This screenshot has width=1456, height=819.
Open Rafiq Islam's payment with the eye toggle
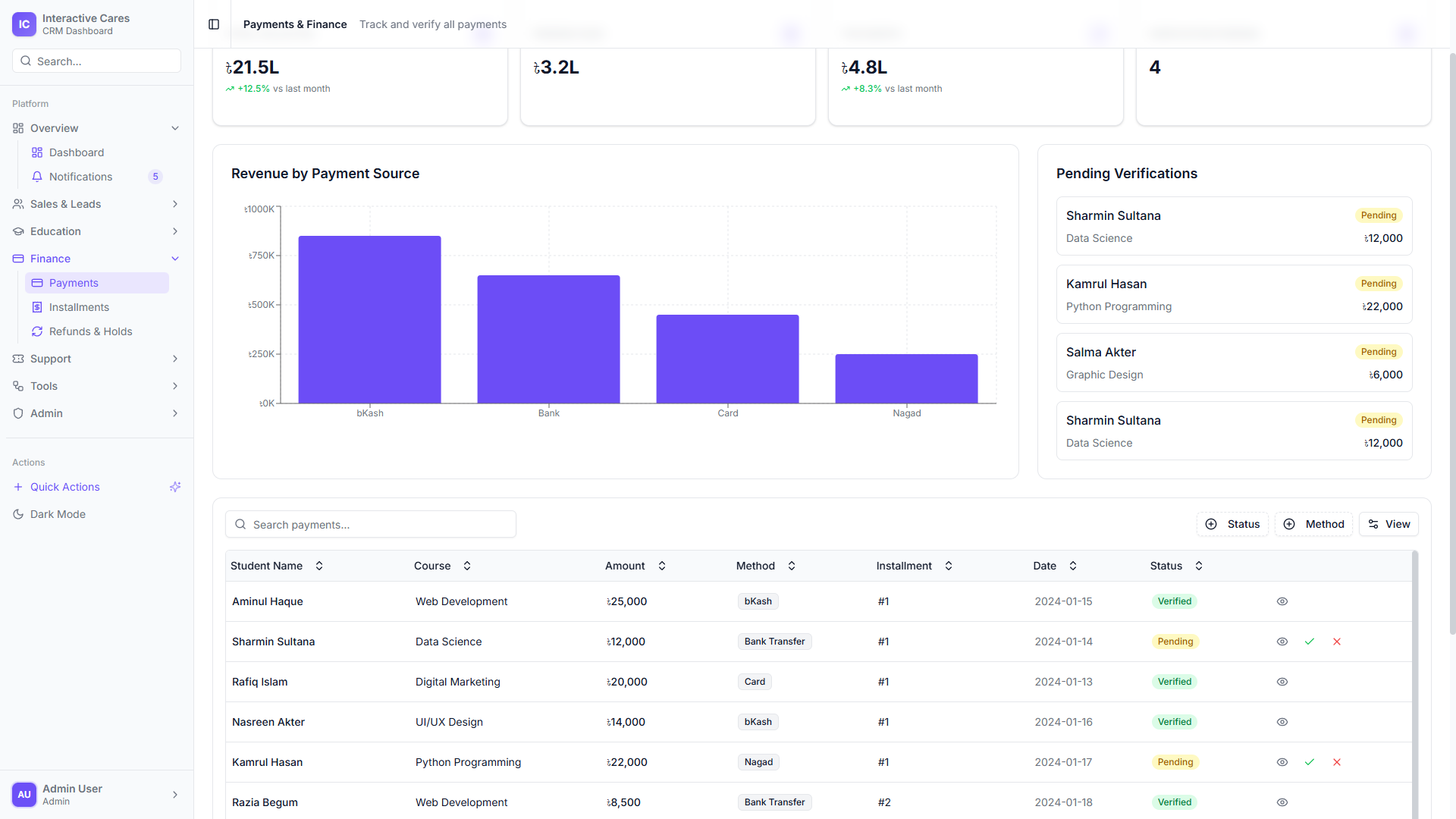[1282, 682]
